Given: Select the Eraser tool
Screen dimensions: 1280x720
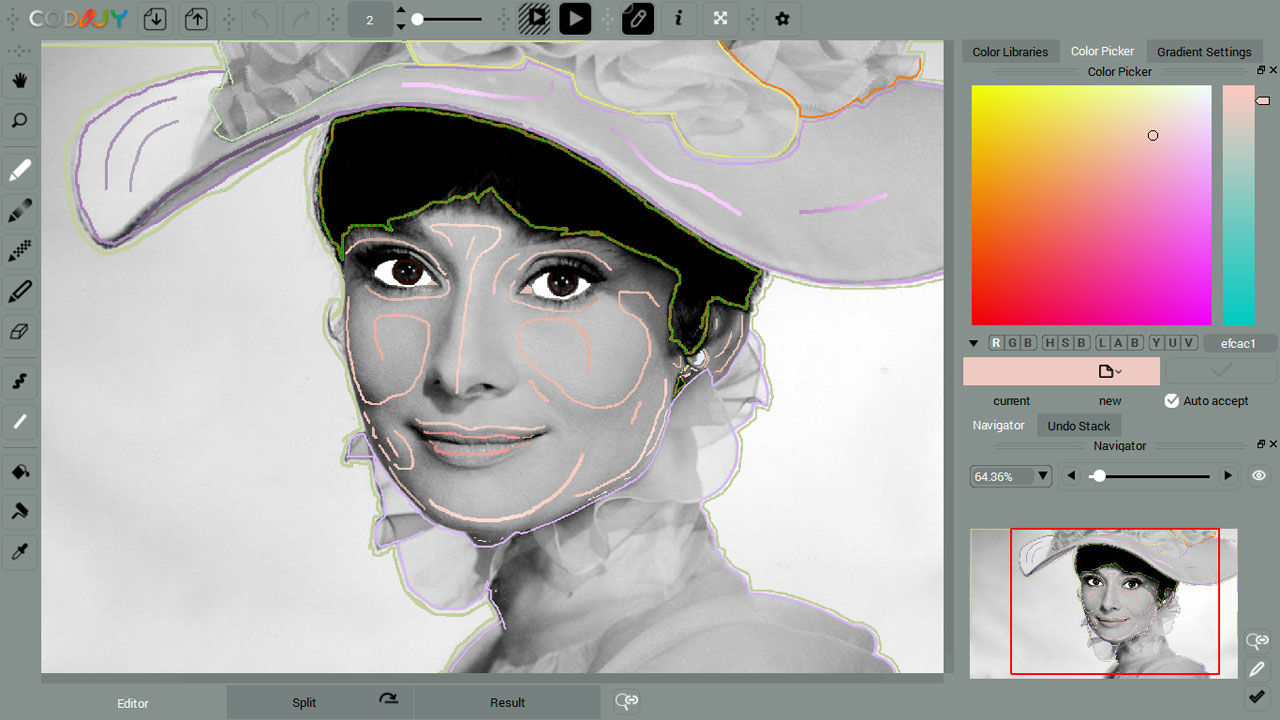Looking at the screenshot, I should [20, 331].
